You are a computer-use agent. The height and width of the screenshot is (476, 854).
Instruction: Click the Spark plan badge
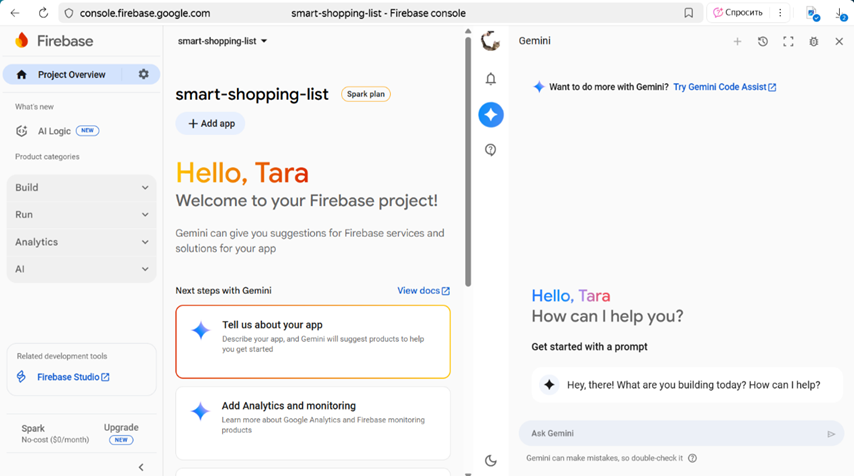(365, 94)
